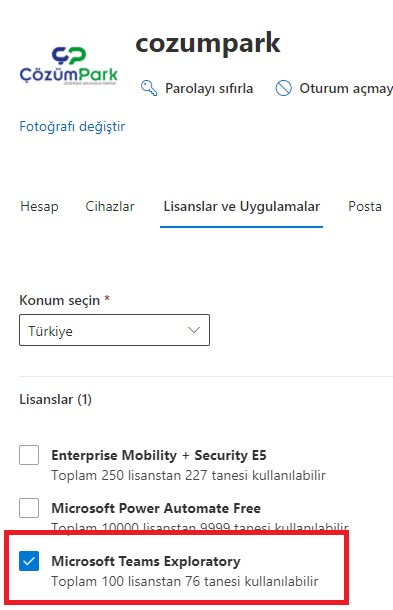Select Oturum açmayı engelle action
Screen dimensions: 393x610
346,88
